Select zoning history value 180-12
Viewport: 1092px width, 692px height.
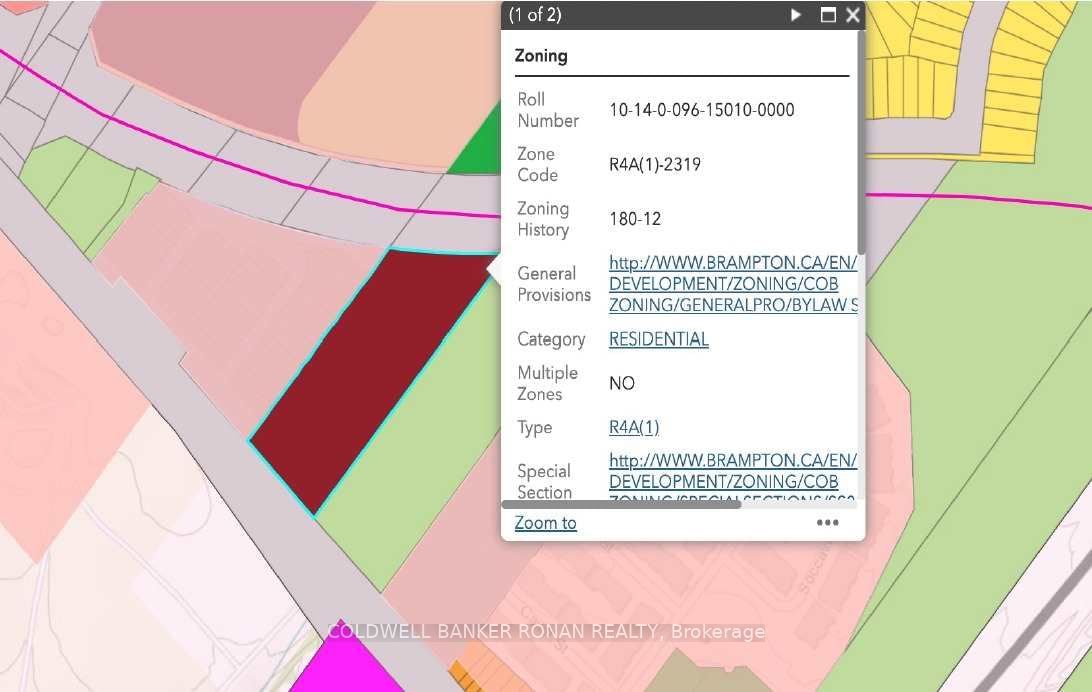tap(634, 219)
